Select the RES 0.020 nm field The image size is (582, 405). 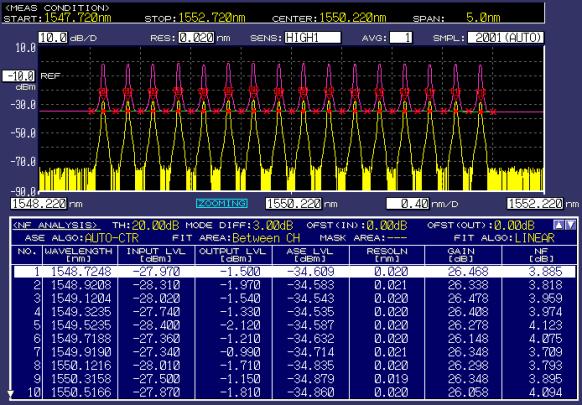coord(196,37)
